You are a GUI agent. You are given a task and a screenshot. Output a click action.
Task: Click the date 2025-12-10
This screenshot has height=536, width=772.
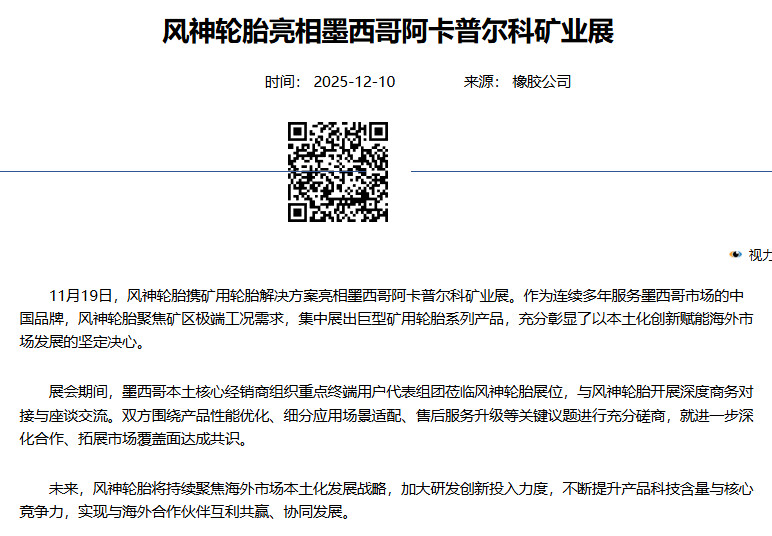coord(354,82)
